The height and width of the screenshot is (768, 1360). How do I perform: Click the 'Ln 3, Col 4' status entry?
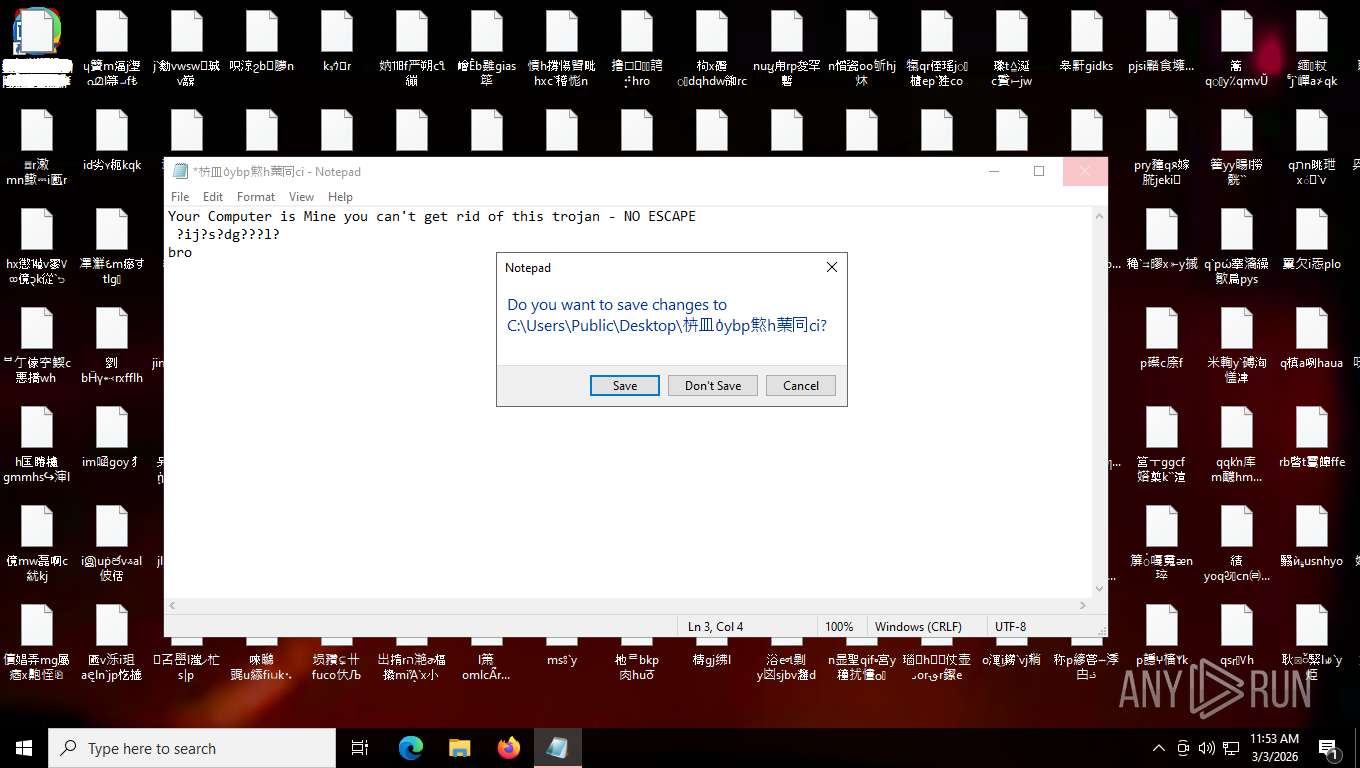715,627
